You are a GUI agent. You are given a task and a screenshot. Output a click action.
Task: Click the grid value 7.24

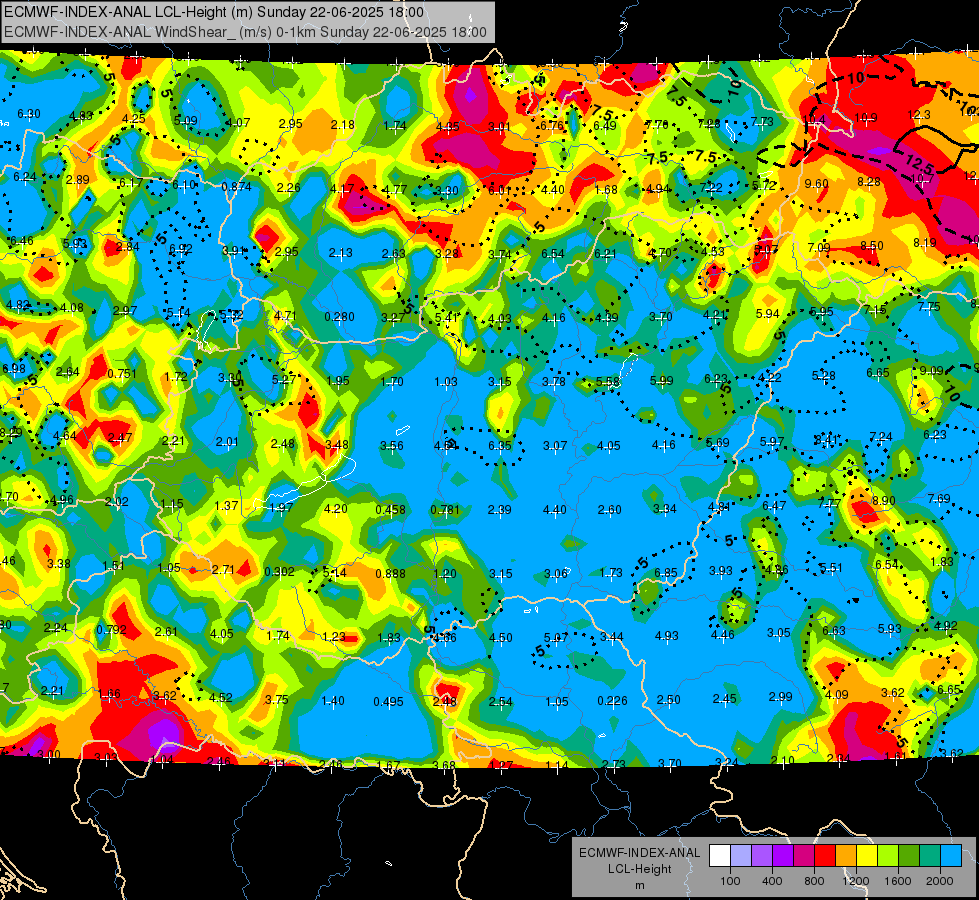coord(880,437)
